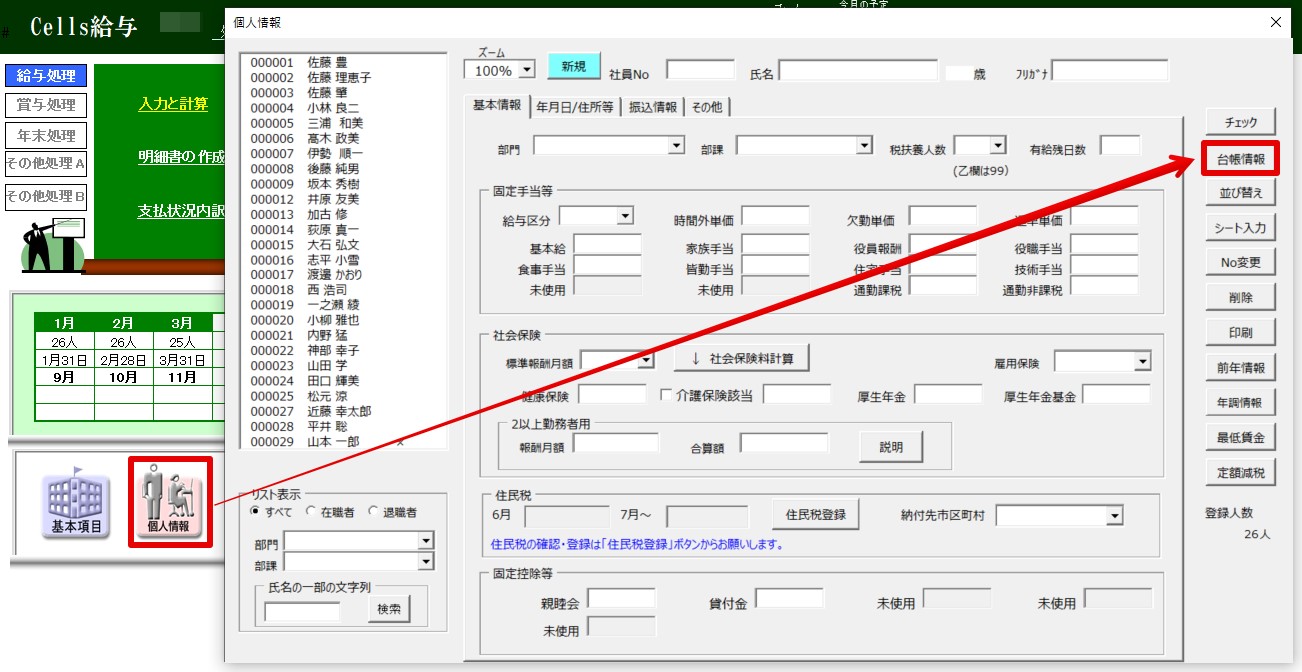The width and height of the screenshot is (1302, 672).
Task: Select 年末処理 in the left menu
Action: 46,135
